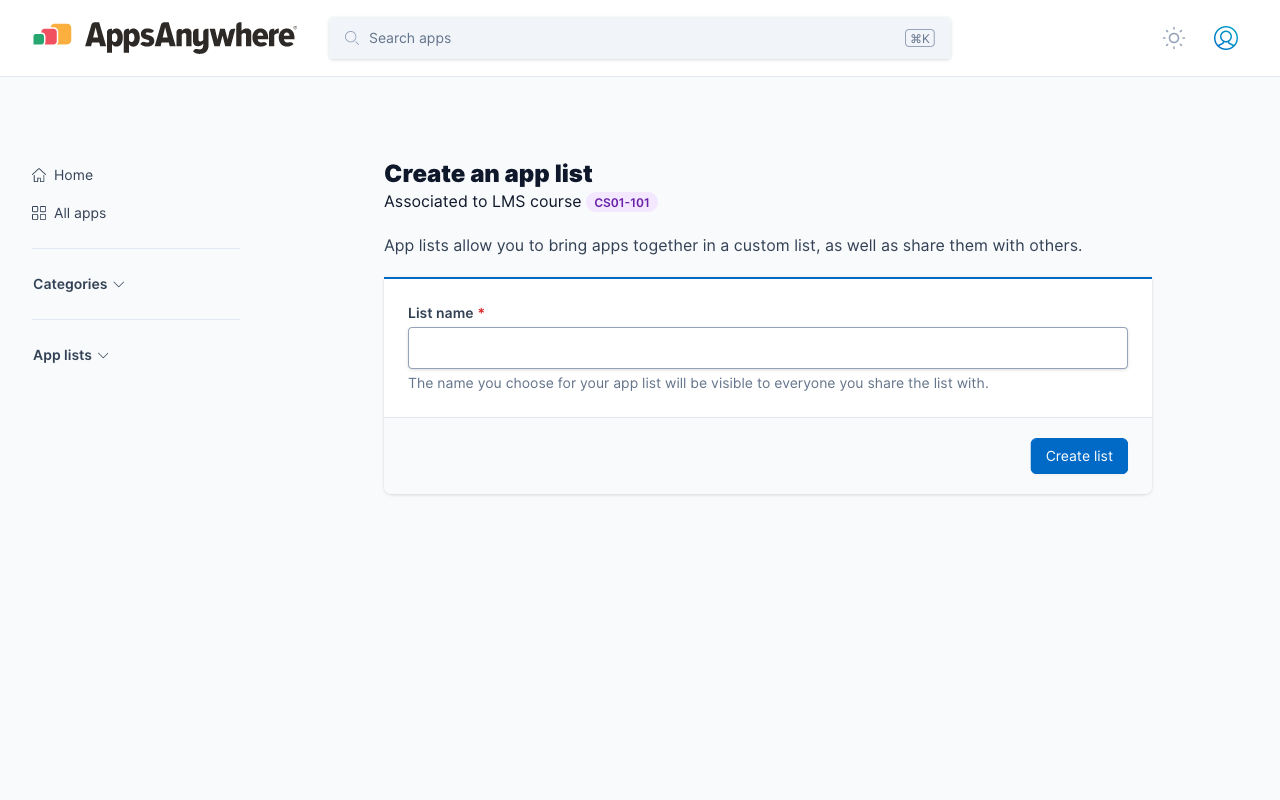Click the AppsAnywhere wordmark in the header
Viewport: 1280px width, 800px height.
coord(190,38)
